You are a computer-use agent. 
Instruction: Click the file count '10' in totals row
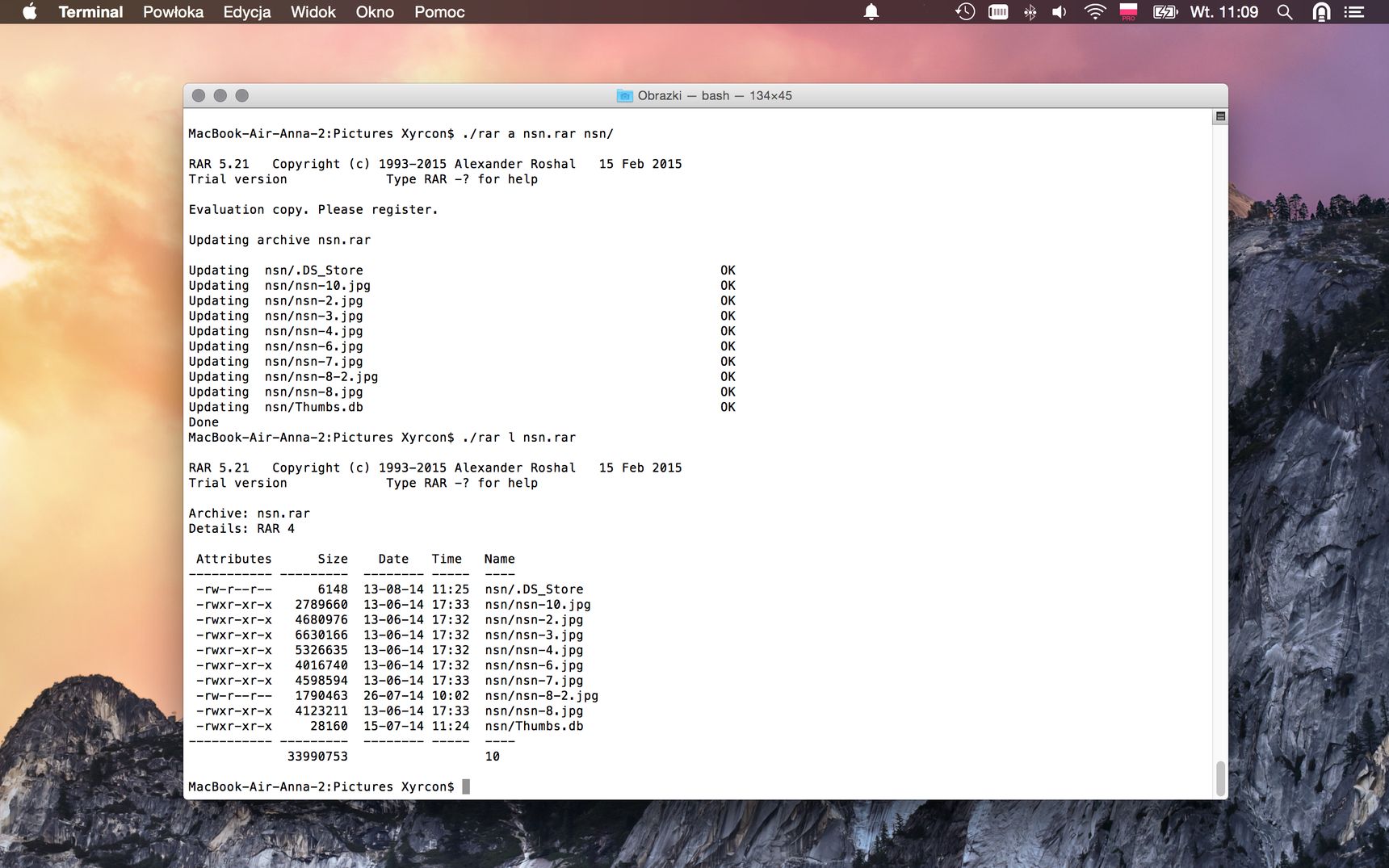493,757
